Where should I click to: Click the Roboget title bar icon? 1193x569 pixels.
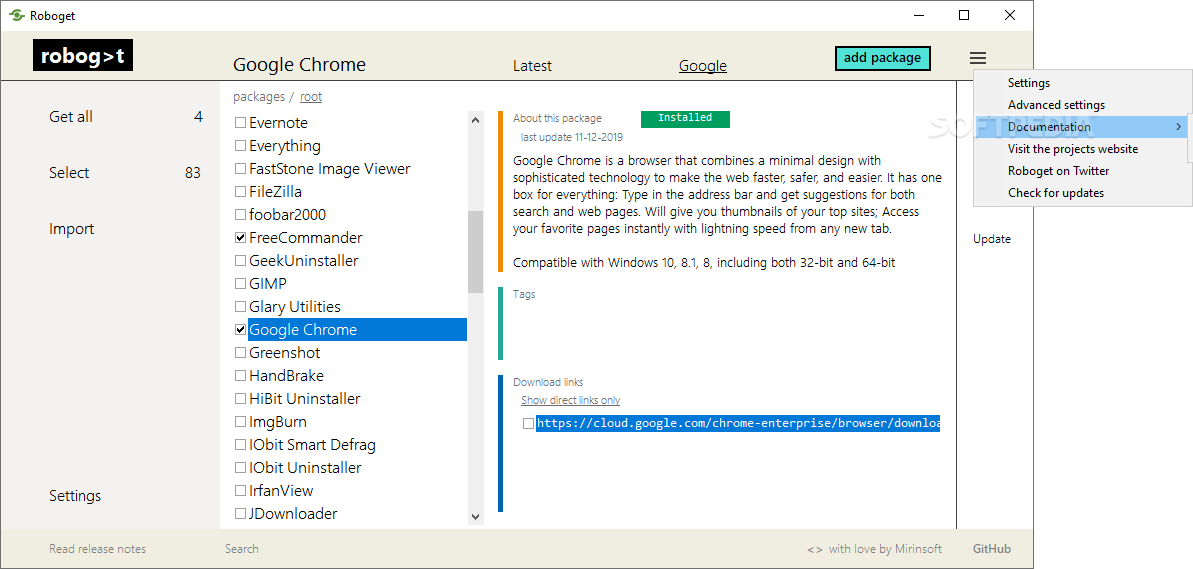click(x=17, y=15)
